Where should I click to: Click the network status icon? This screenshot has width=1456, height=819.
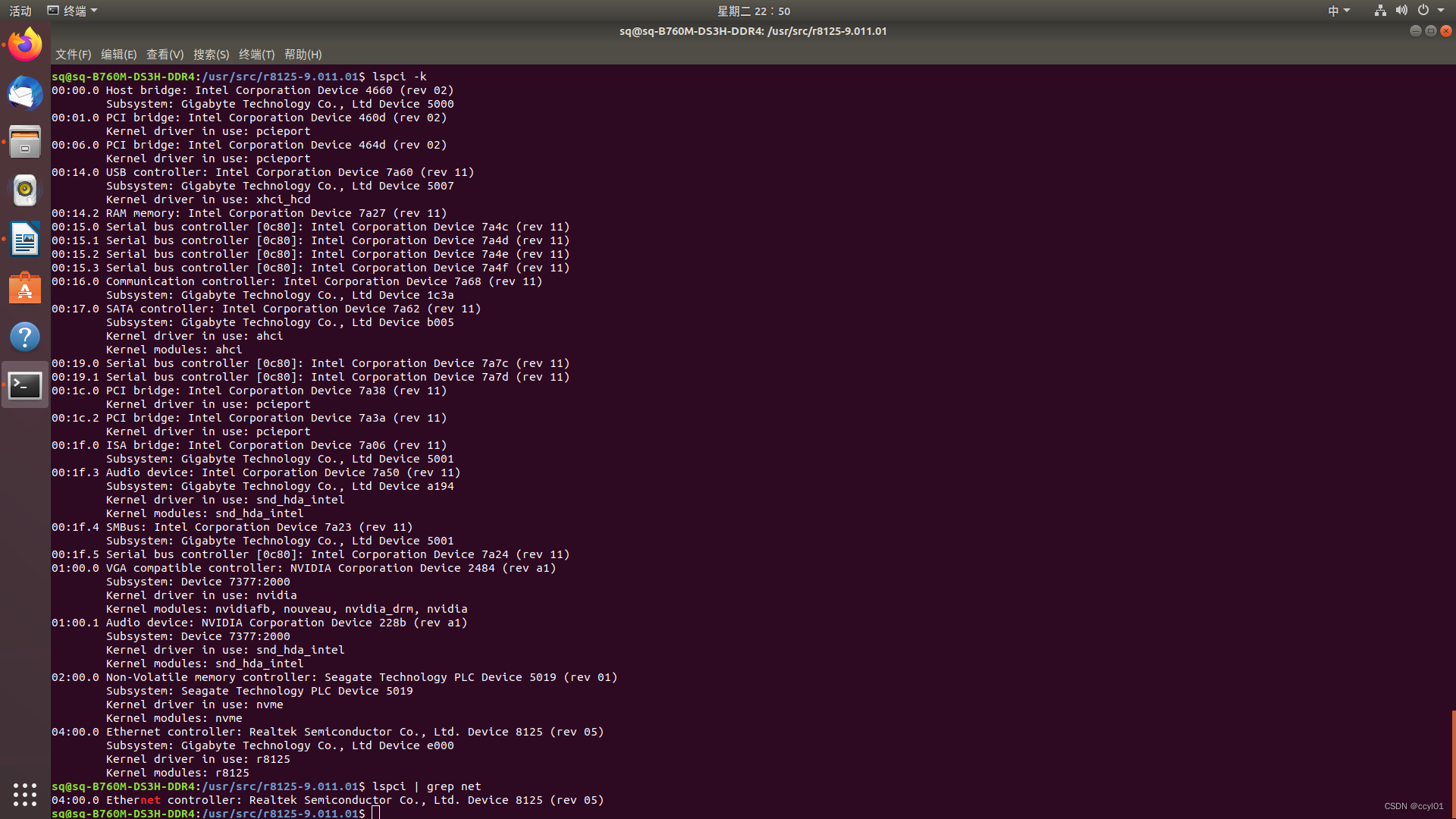coord(1380,11)
